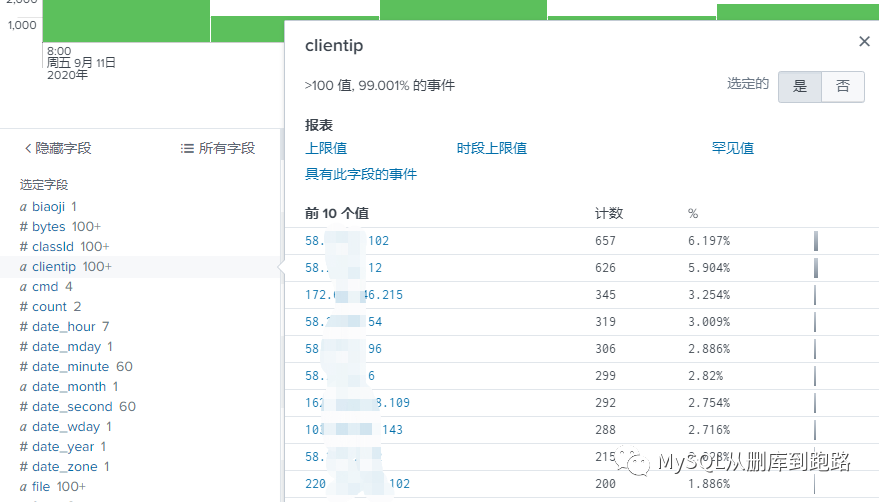Select the date_zone field
This screenshot has height=502, width=879.
(x=64, y=467)
